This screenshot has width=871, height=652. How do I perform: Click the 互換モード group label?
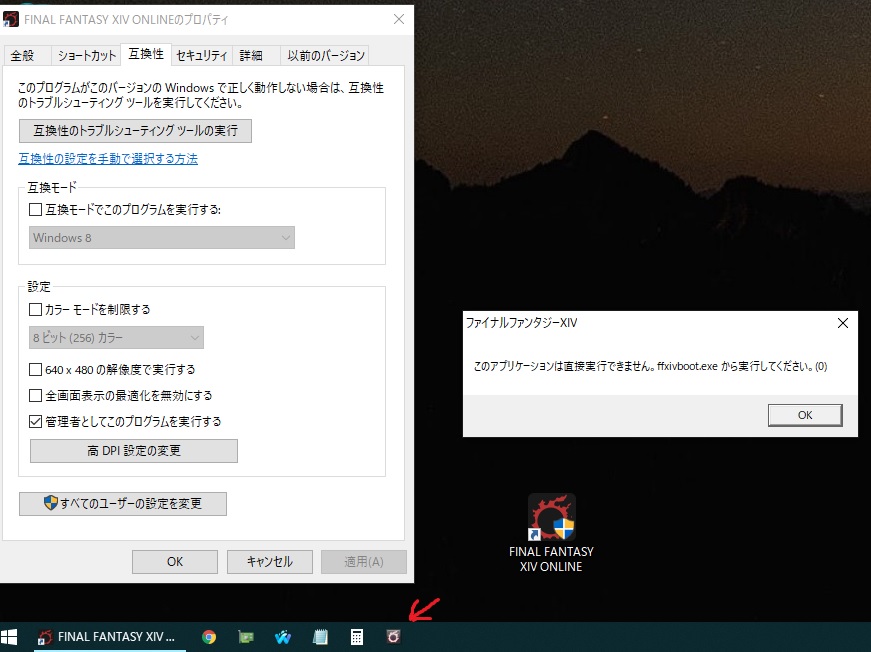pyautogui.click(x=52, y=187)
